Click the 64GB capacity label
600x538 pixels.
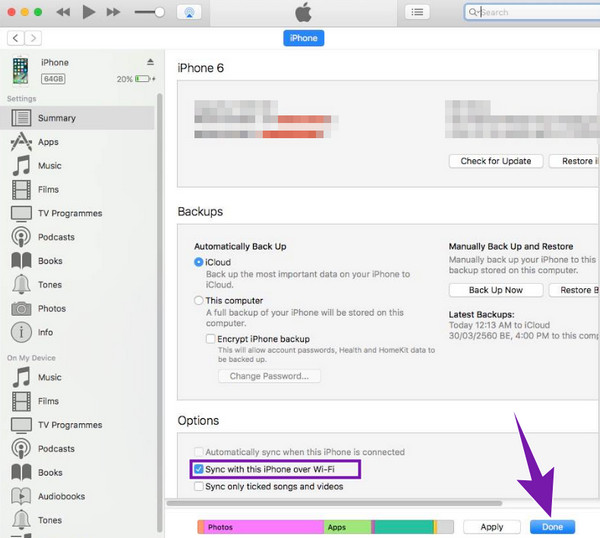(53, 79)
